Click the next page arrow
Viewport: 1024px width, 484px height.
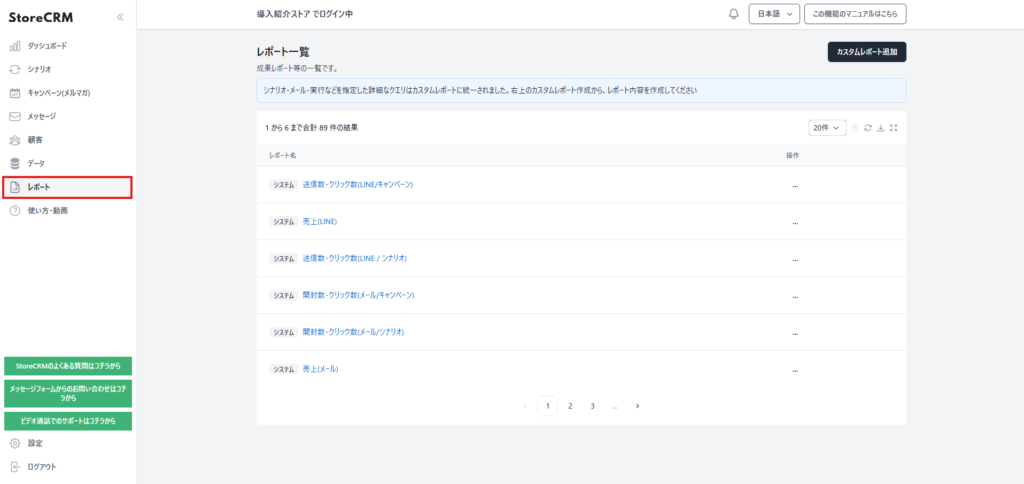point(638,406)
